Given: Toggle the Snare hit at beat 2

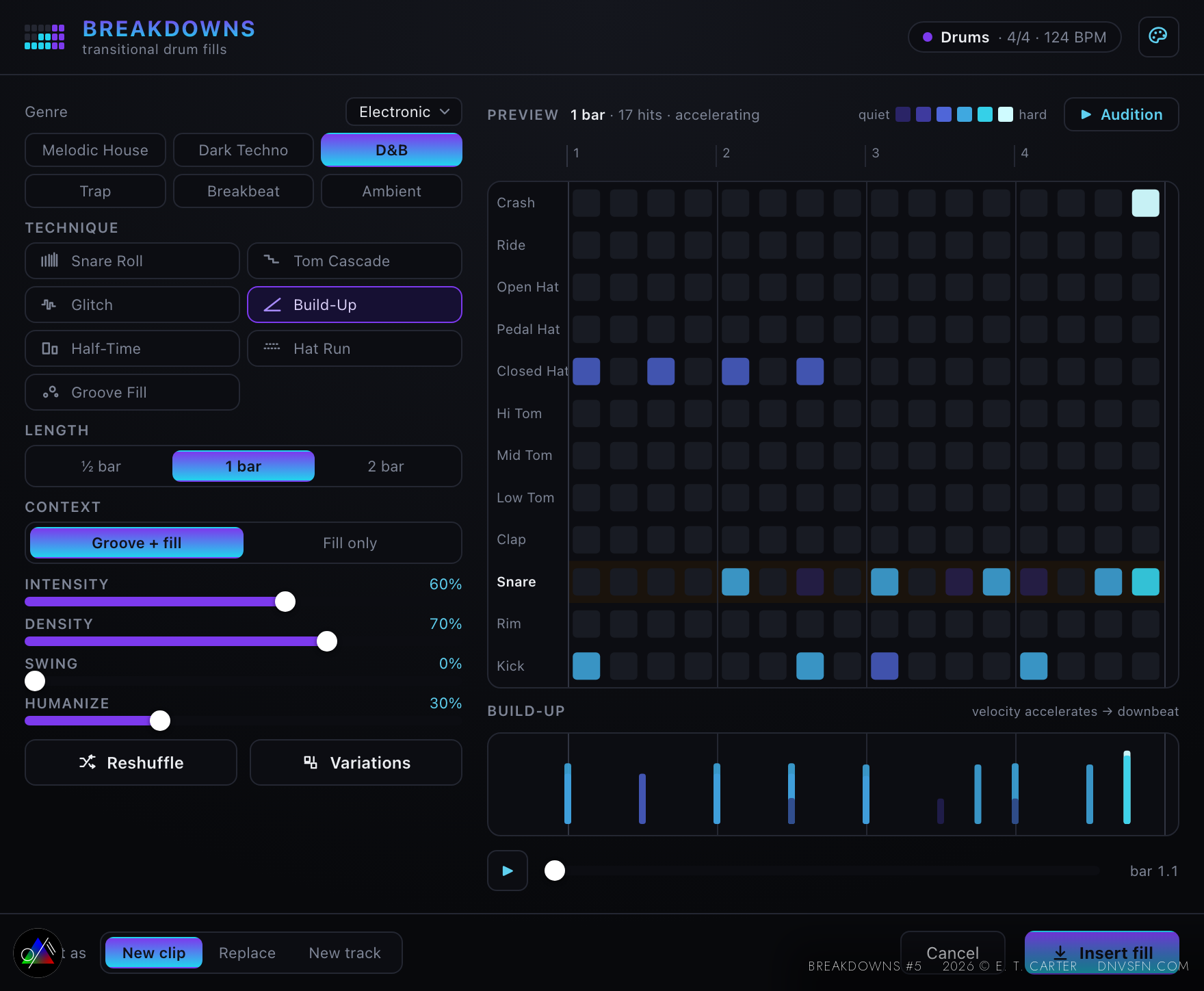Looking at the screenshot, I should [735, 582].
